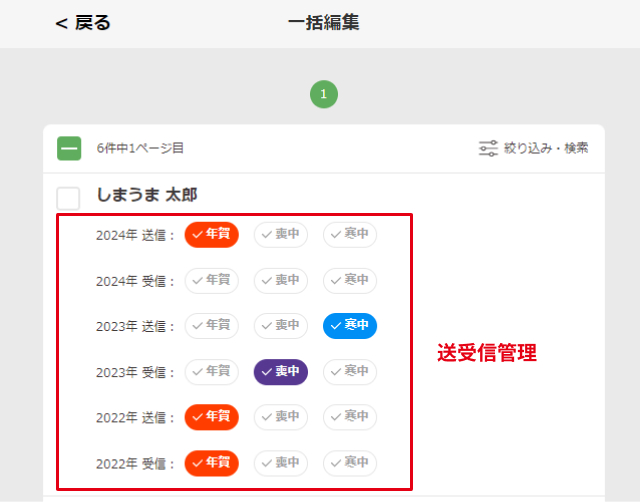Enable 年賀 on 2024年 受信 row

(211, 281)
